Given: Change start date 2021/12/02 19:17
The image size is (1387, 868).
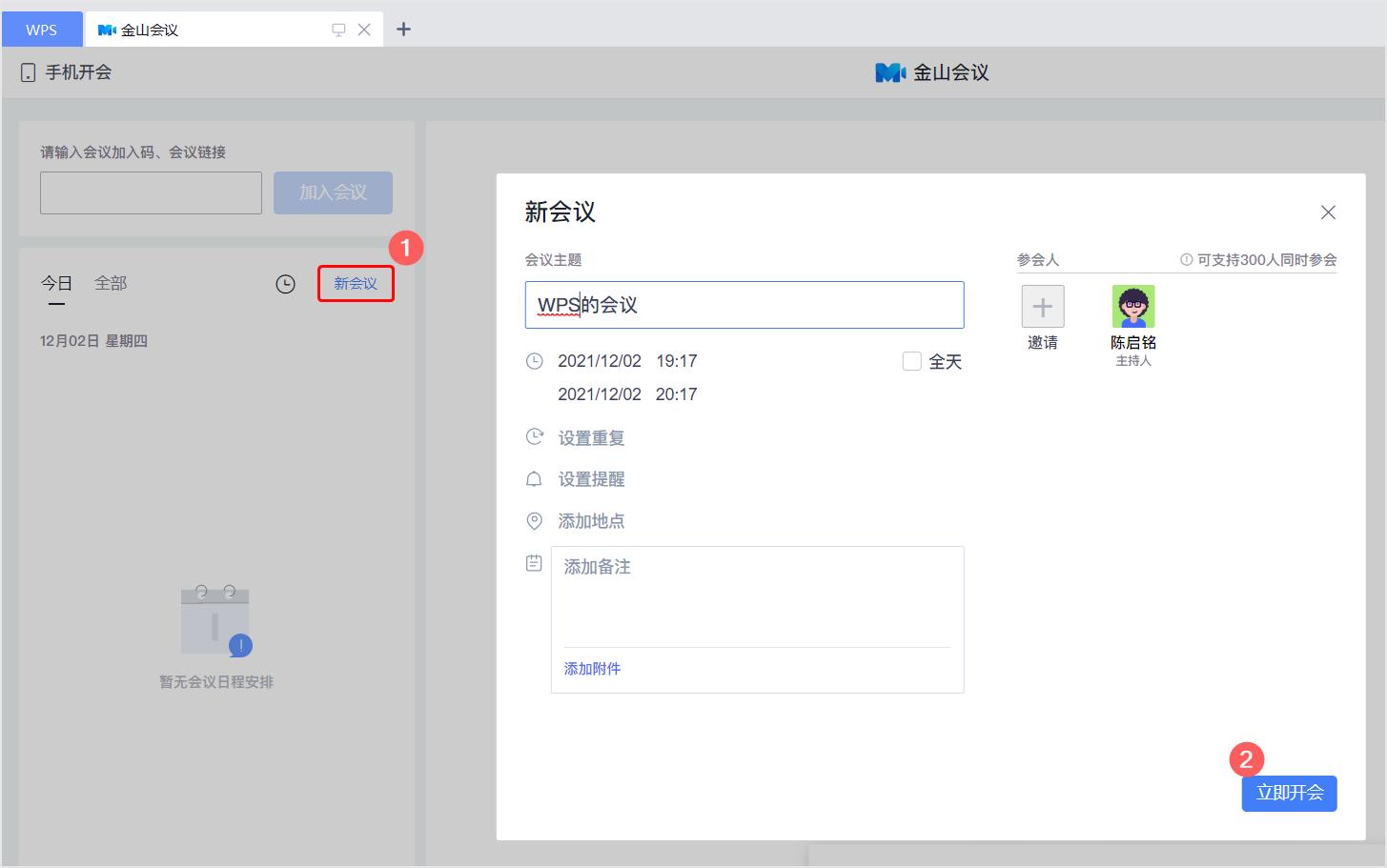Looking at the screenshot, I should tap(627, 361).
